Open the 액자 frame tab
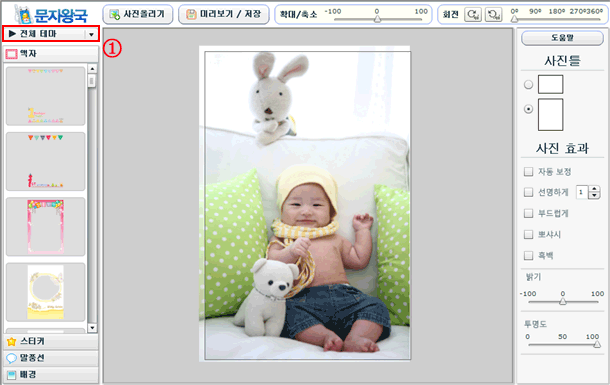 point(51,54)
